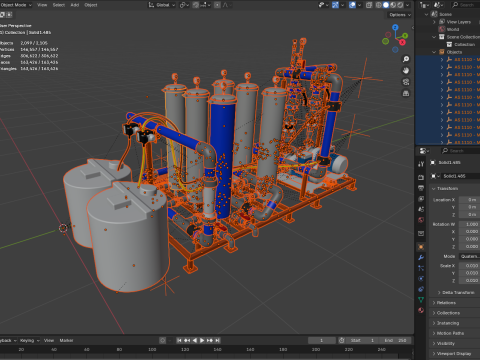This screenshot has width=480, height=360.
Task: Open the Render properties tab
Action: [421, 177]
